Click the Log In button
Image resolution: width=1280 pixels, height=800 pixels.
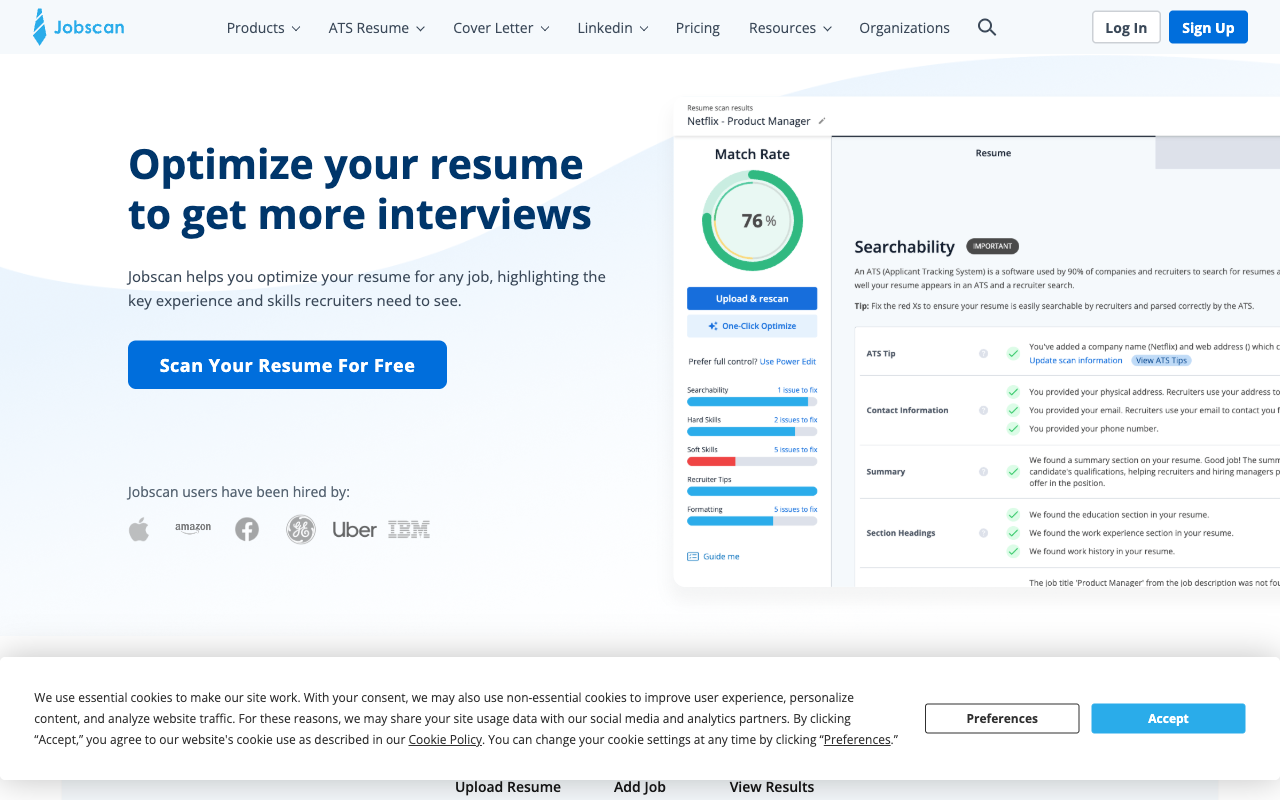[x=1126, y=27]
